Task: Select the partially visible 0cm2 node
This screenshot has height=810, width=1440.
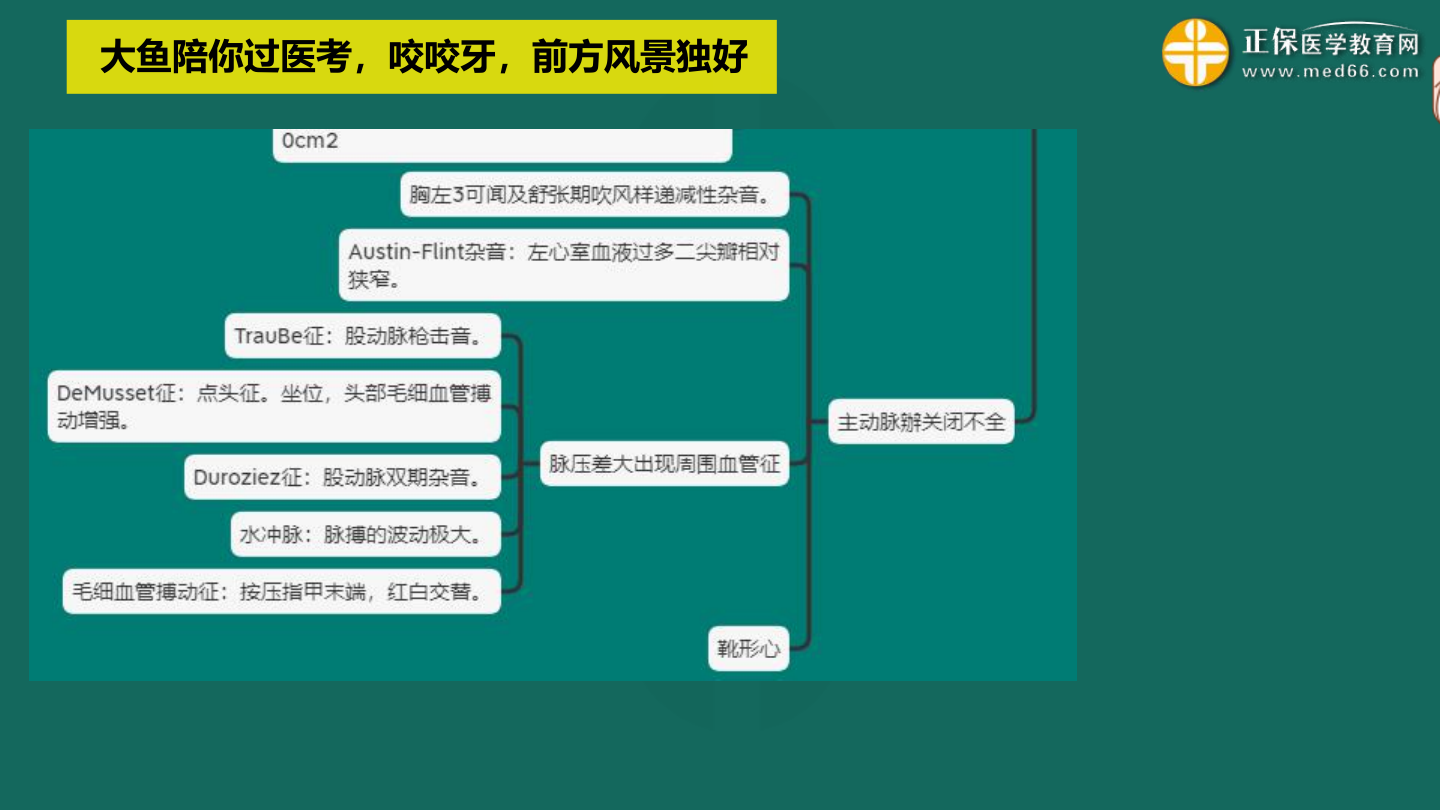Action: pyautogui.click(x=501, y=143)
